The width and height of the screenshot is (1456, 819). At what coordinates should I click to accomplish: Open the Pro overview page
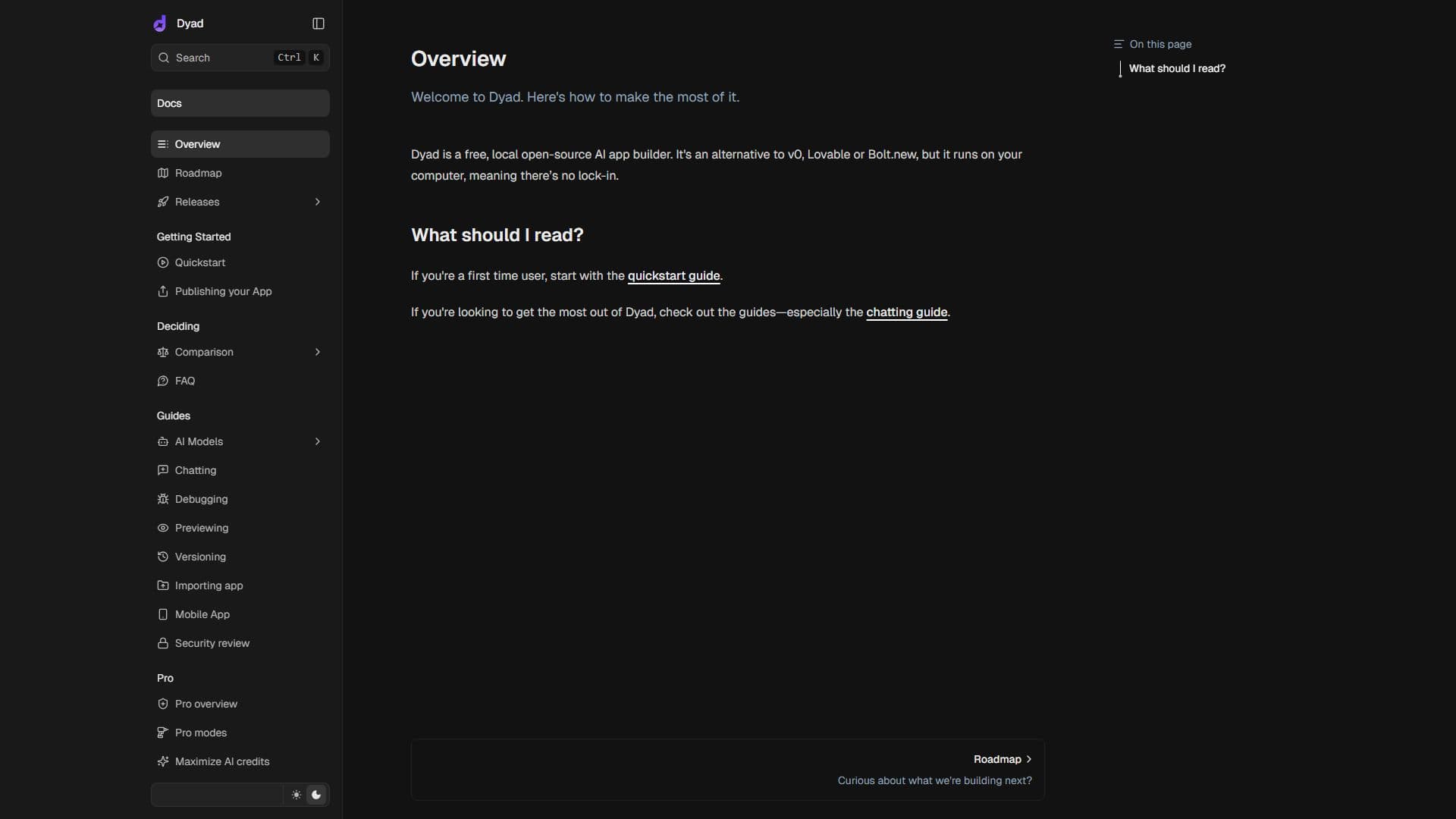click(x=240, y=704)
